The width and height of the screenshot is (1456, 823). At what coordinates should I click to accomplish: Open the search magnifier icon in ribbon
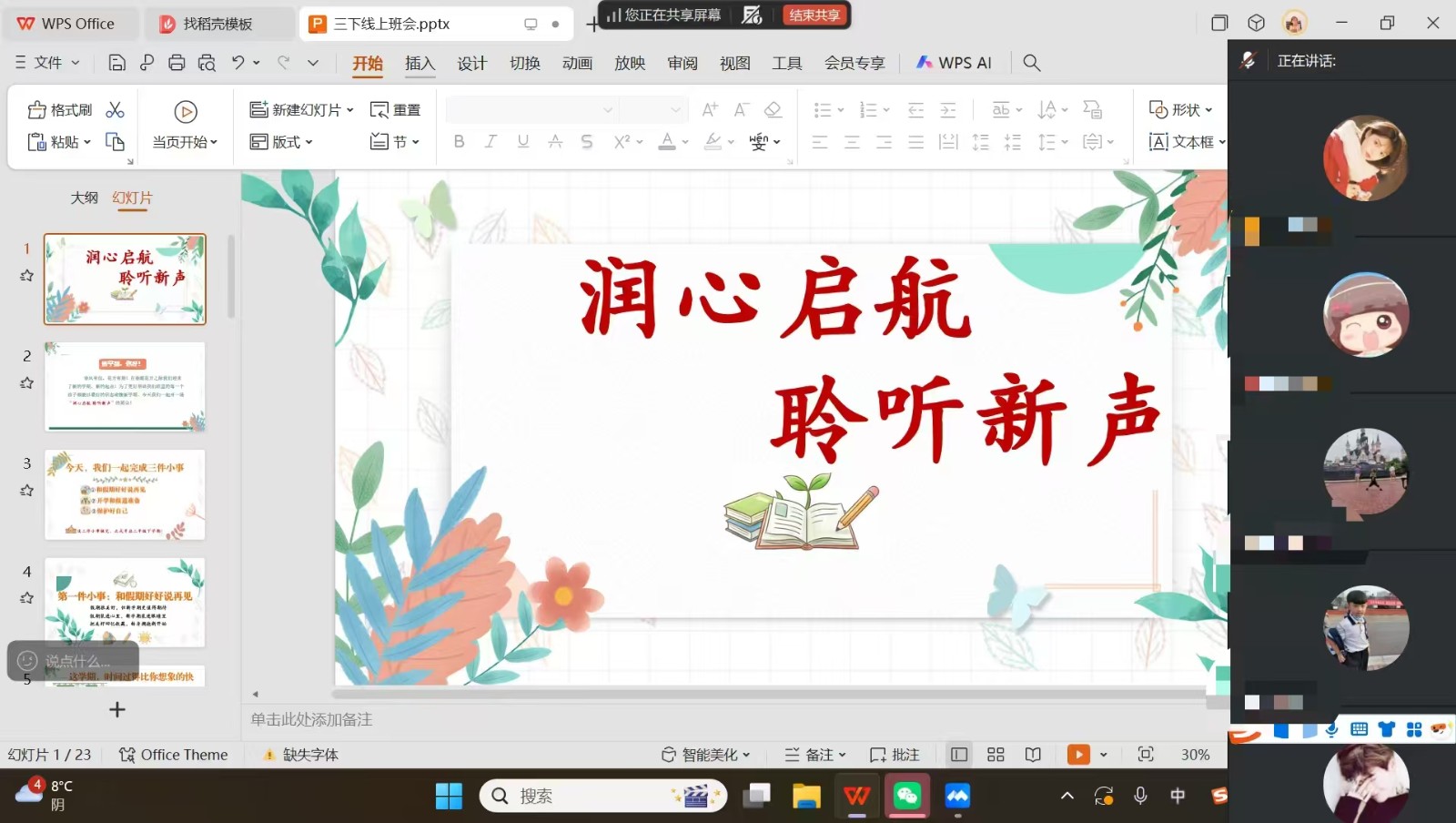click(x=1031, y=63)
